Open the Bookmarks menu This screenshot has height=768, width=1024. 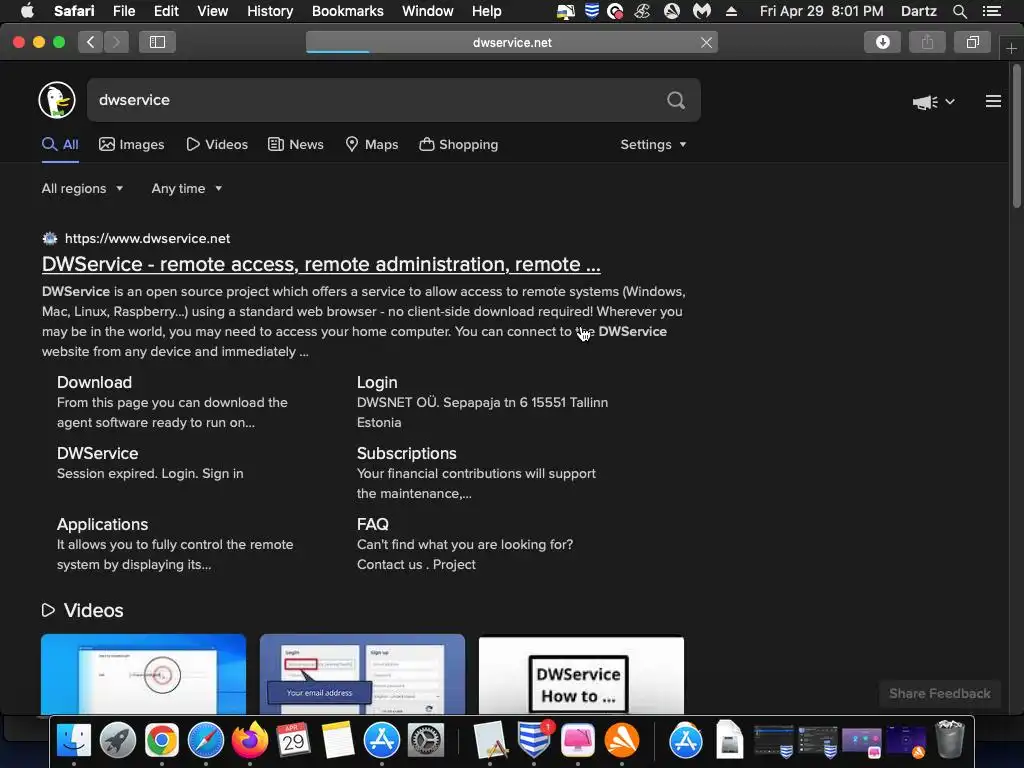[347, 11]
